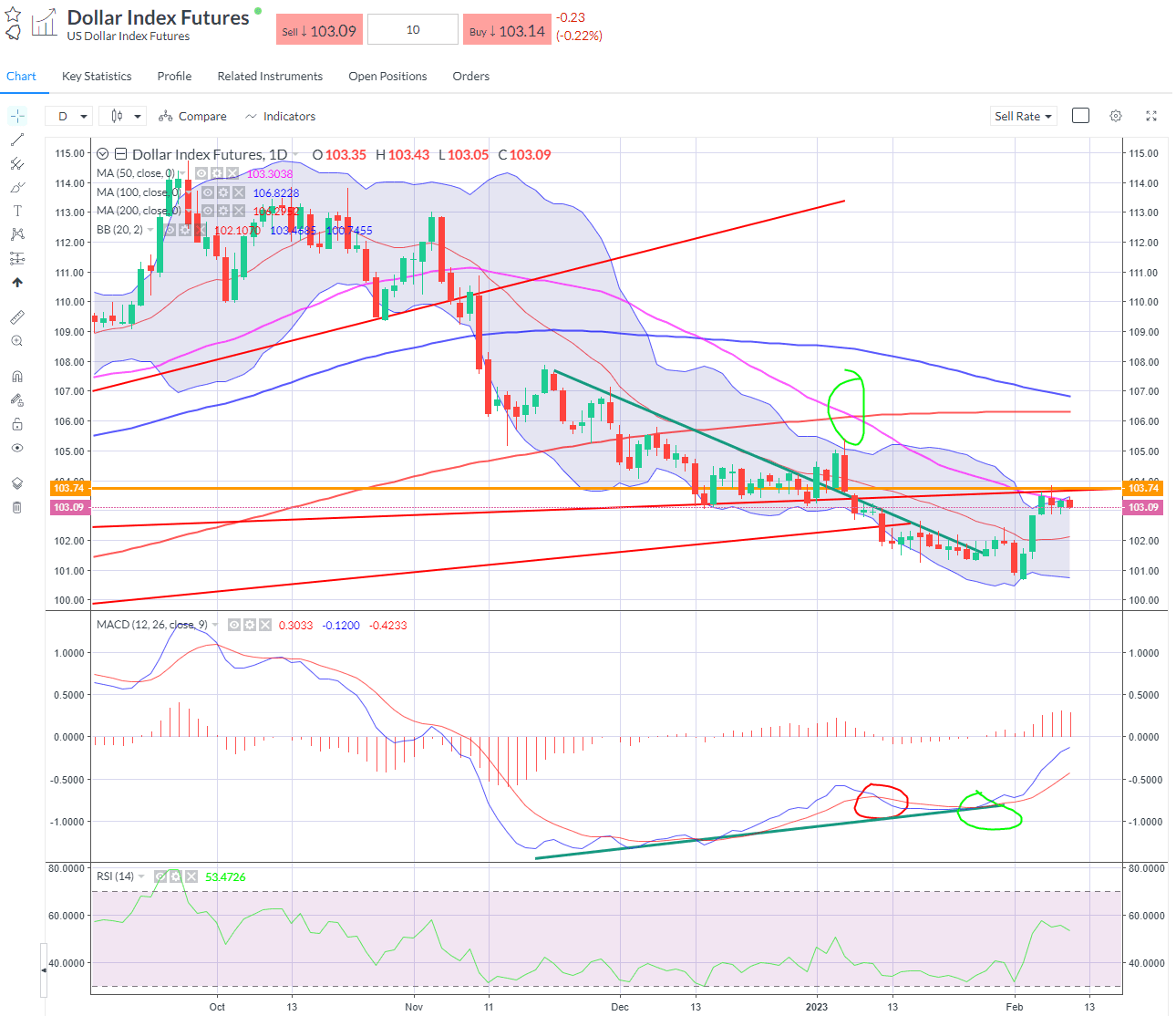Select the text annotation tool

[17, 211]
